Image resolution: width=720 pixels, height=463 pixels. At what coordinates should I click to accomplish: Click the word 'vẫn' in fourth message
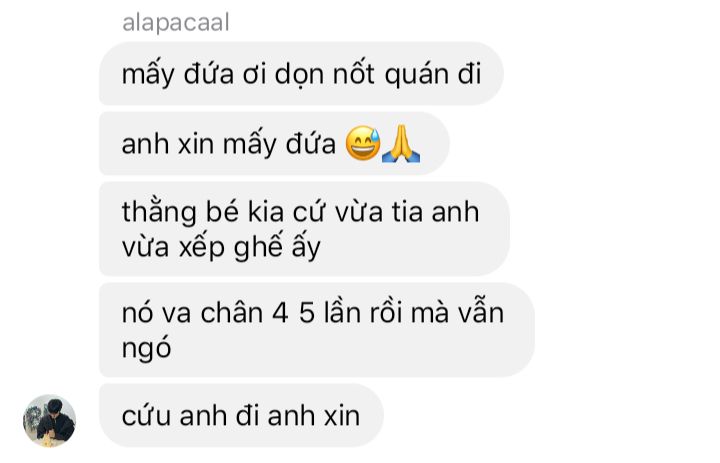tap(481, 313)
